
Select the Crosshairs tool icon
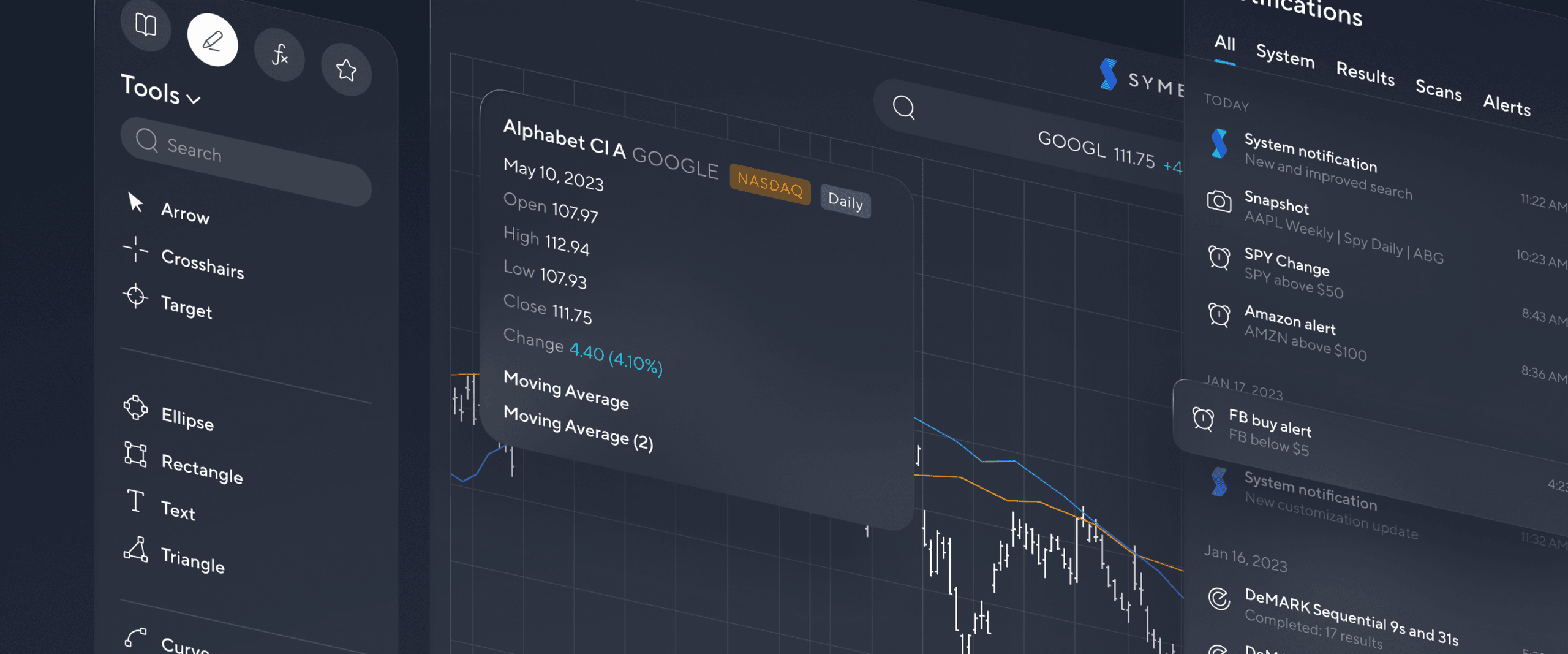click(x=135, y=249)
